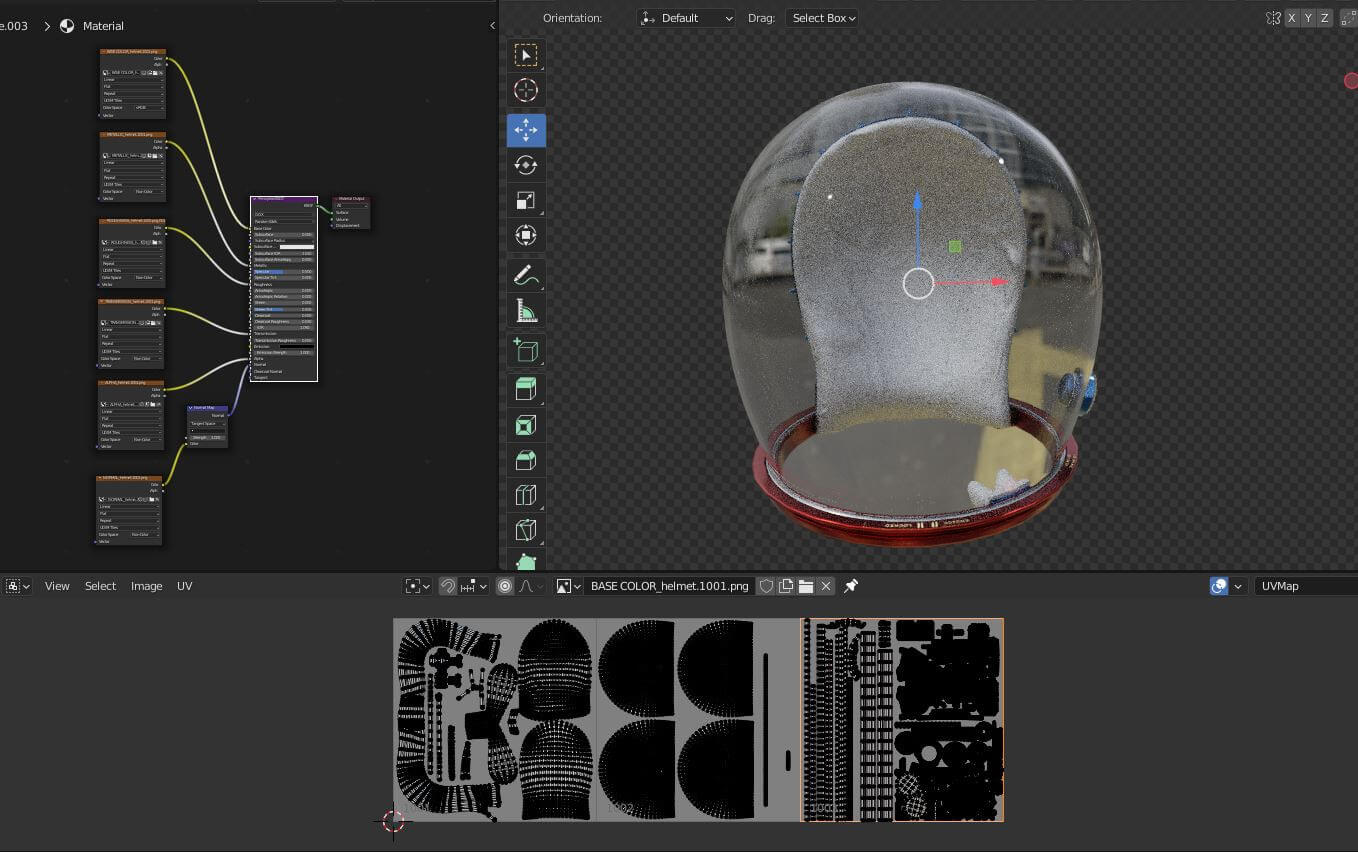Click the METALLIC image texture node header

(x=133, y=134)
